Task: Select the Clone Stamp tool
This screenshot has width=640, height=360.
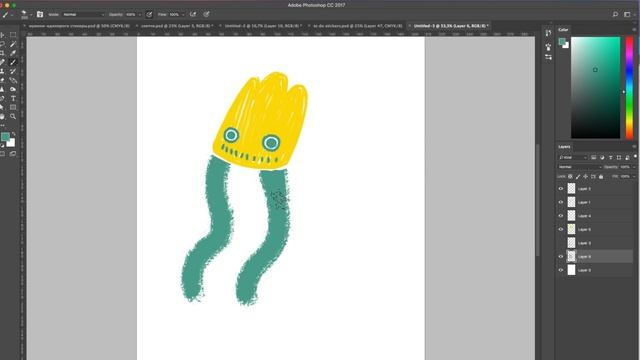Action: 3,71
